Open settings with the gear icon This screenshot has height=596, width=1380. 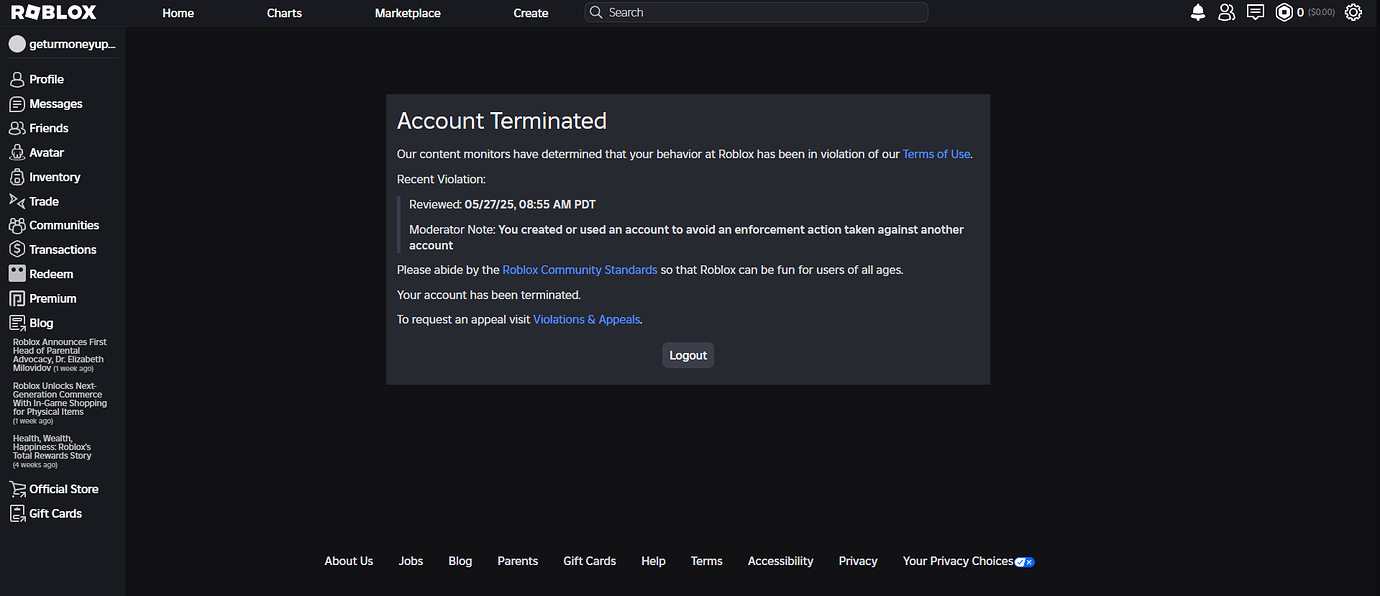pyautogui.click(x=1353, y=11)
